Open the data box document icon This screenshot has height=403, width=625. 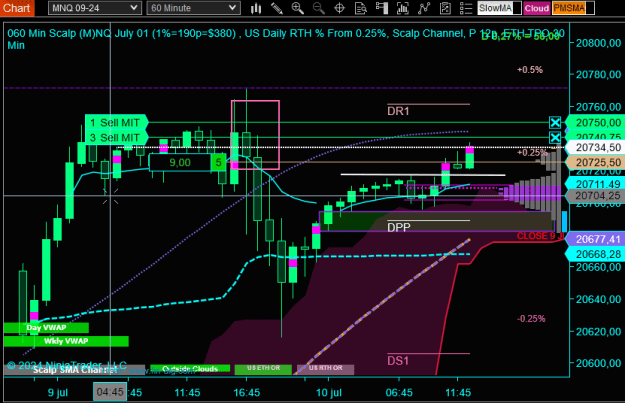click(361, 8)
